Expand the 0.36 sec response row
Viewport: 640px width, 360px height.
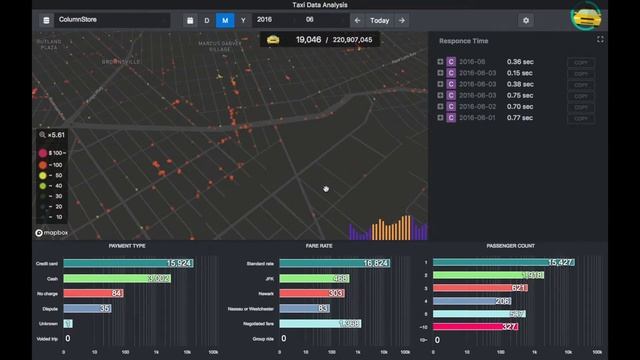tap(440, 62)
